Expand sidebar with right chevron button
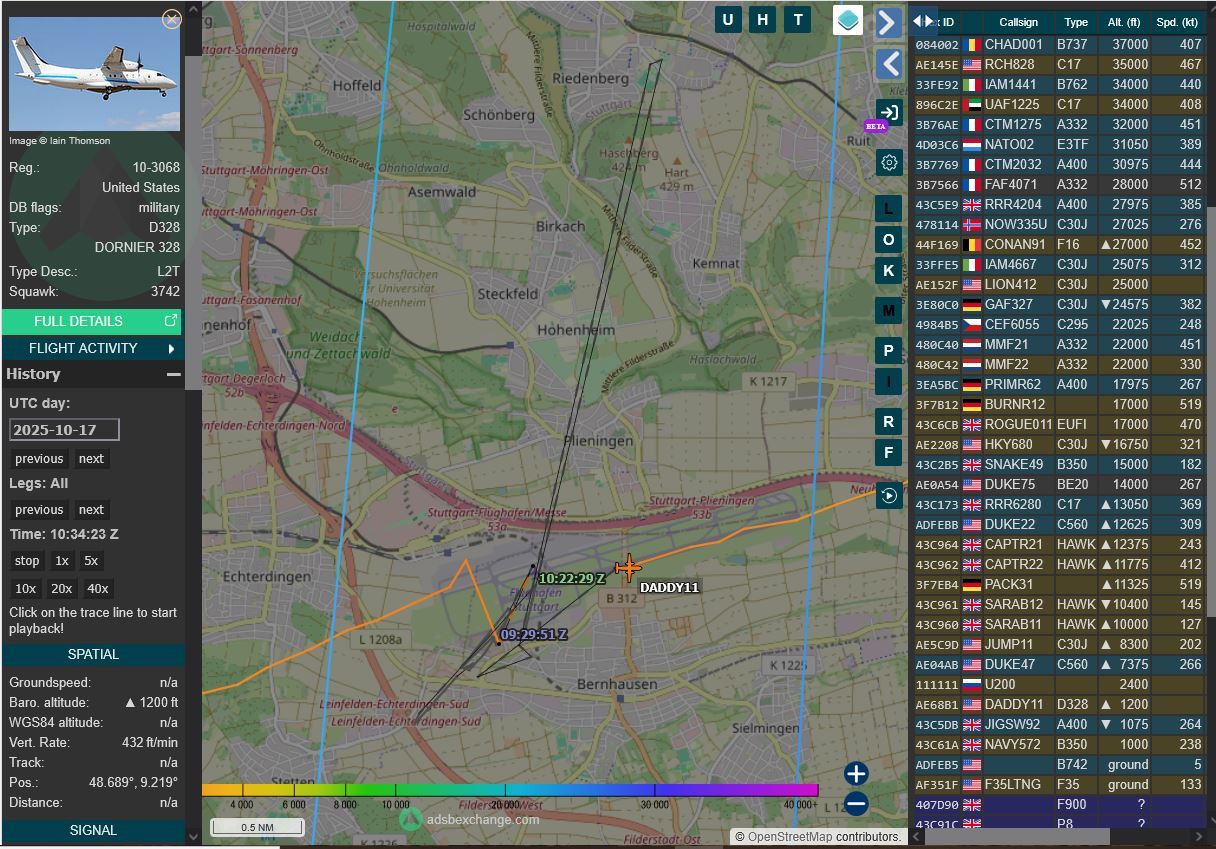Viewport: 1216px width, 849px height. tap(888, 23)
